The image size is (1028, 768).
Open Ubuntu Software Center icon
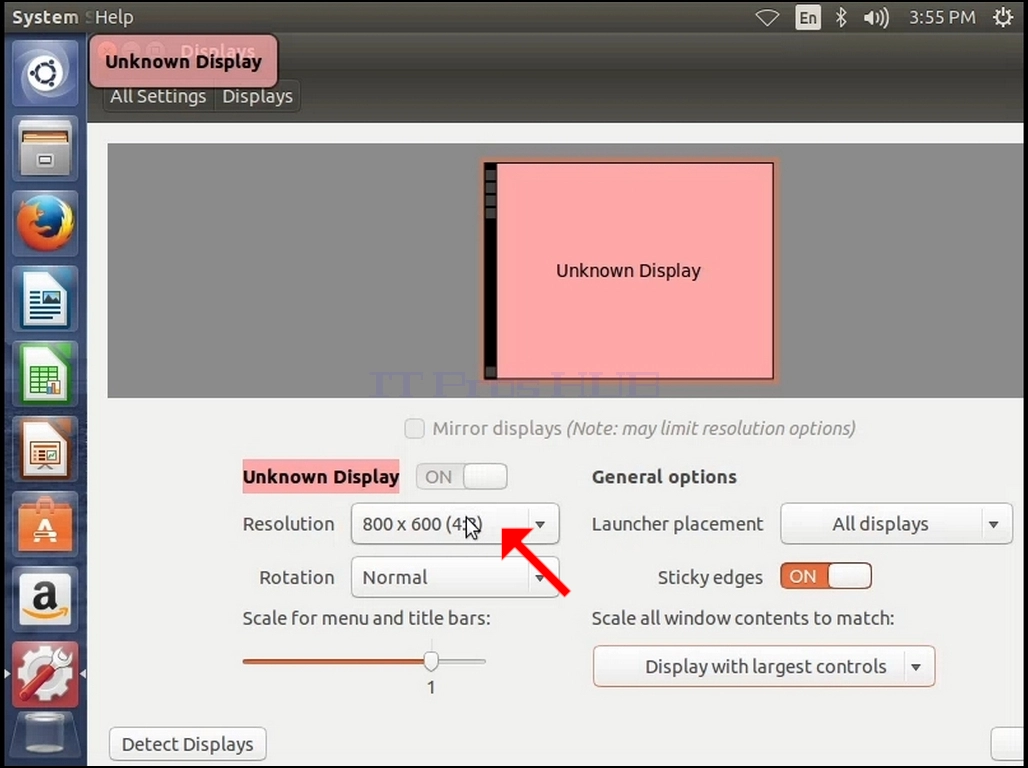[x=45, y=525]
